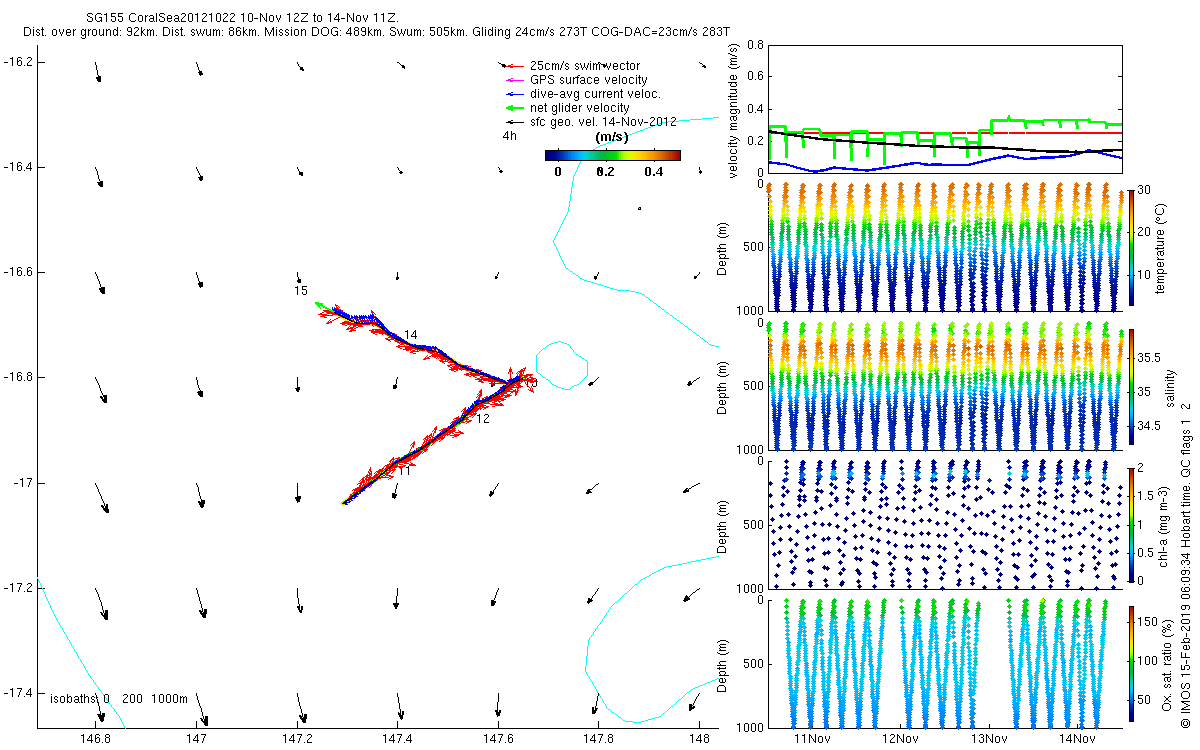1200x750 pixels.
Task: Click the small closed isobath contour loop
Action: click(561, 365)
